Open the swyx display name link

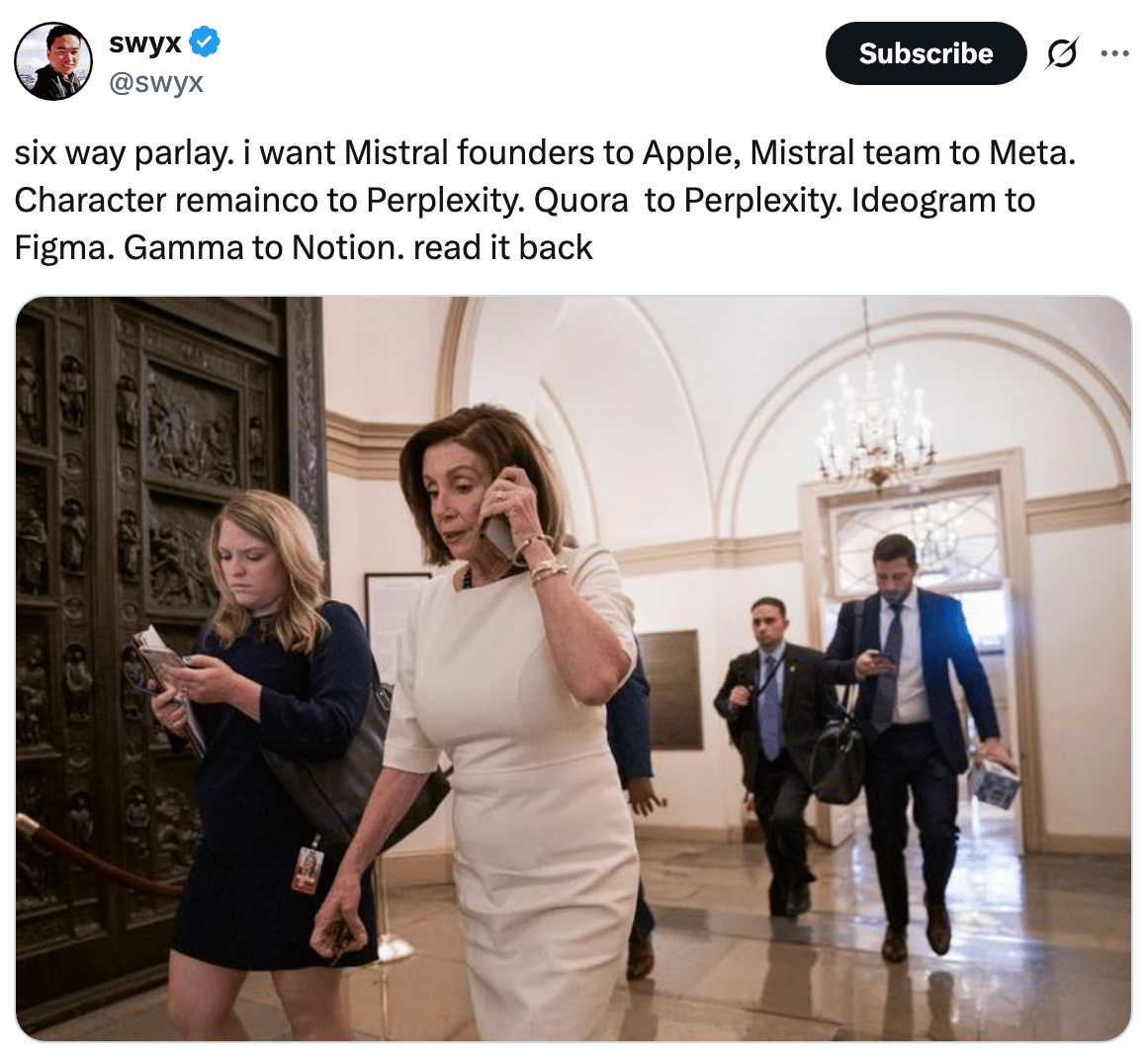coord(144,43)
